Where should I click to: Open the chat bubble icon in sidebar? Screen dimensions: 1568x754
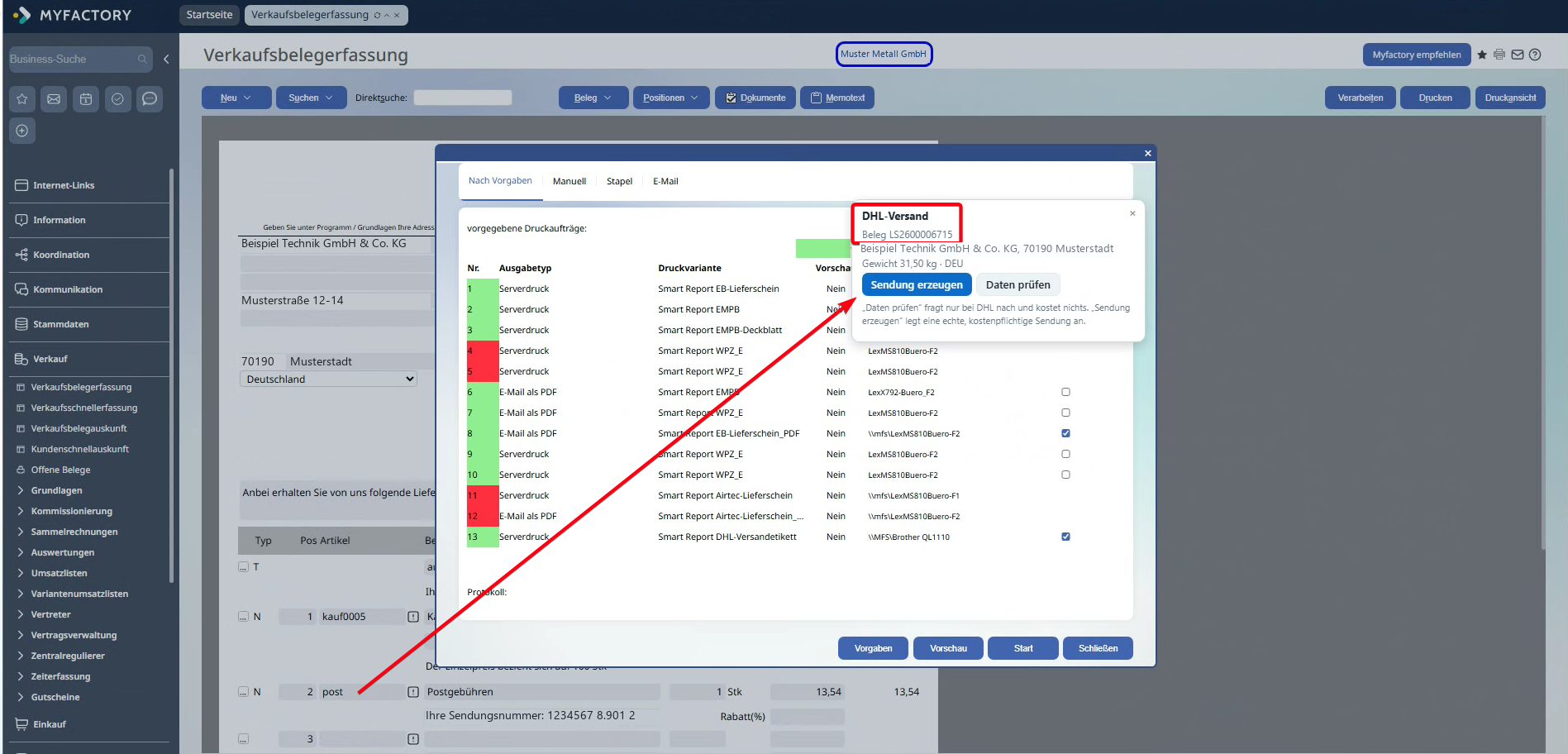click(x=150, y=99)
